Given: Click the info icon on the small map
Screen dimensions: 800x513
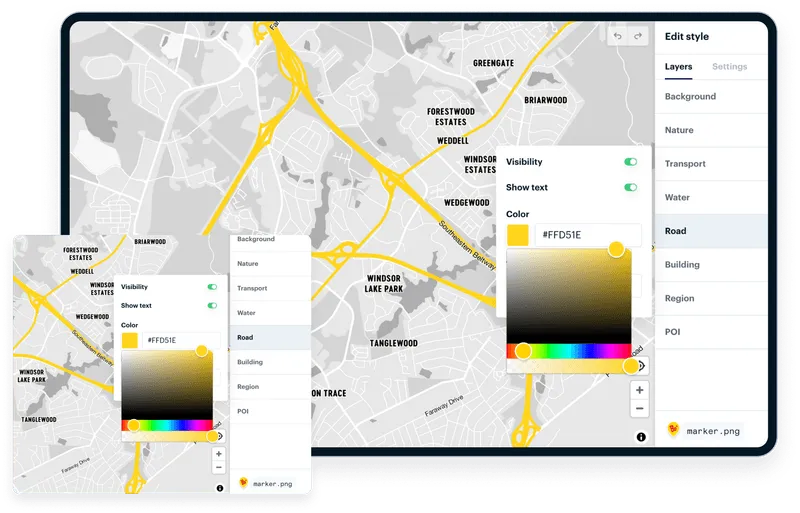Looking at the screenshot, I should [x=219, y=488].
